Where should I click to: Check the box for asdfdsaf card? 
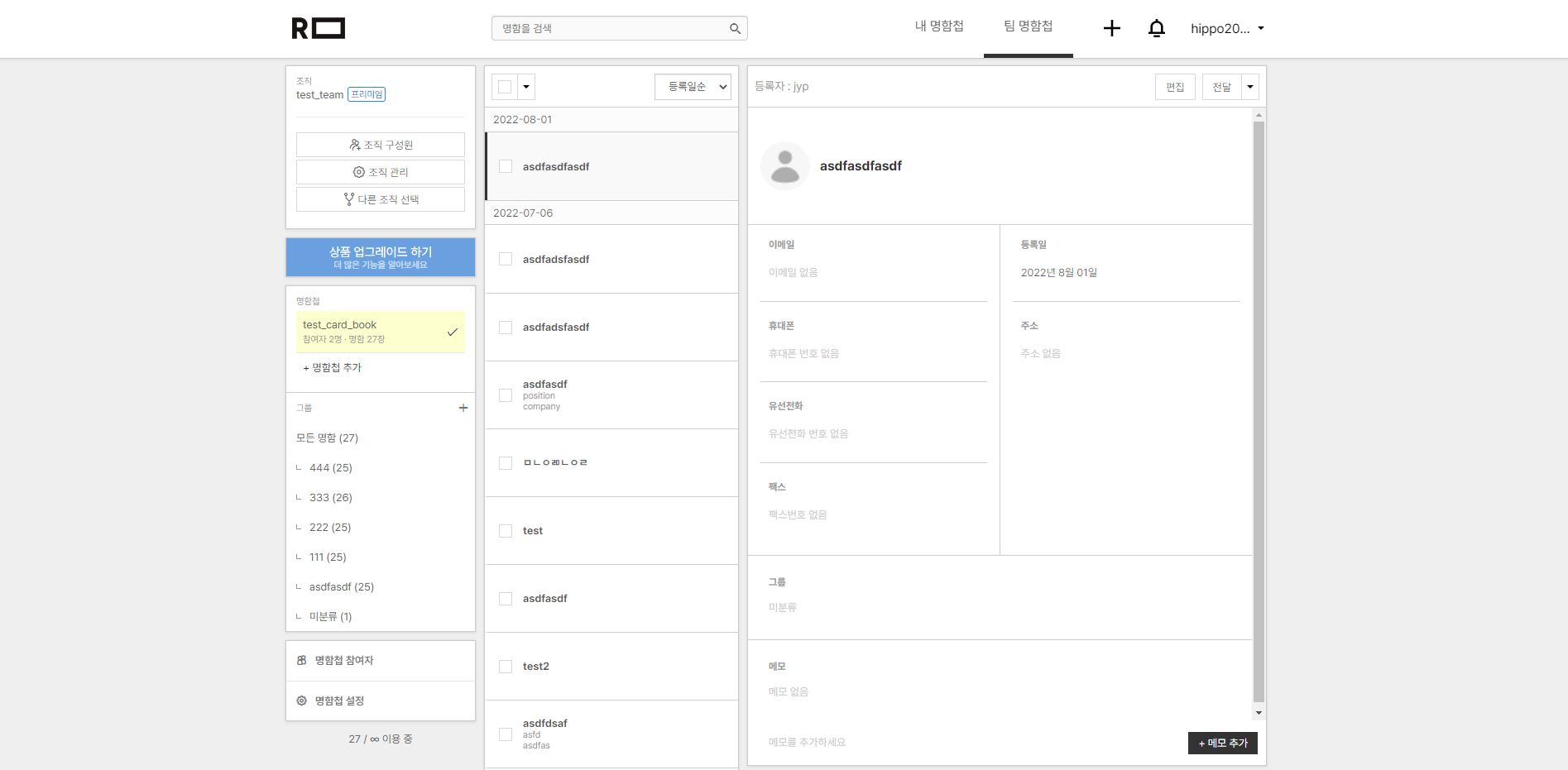click(x=506, y=734)
